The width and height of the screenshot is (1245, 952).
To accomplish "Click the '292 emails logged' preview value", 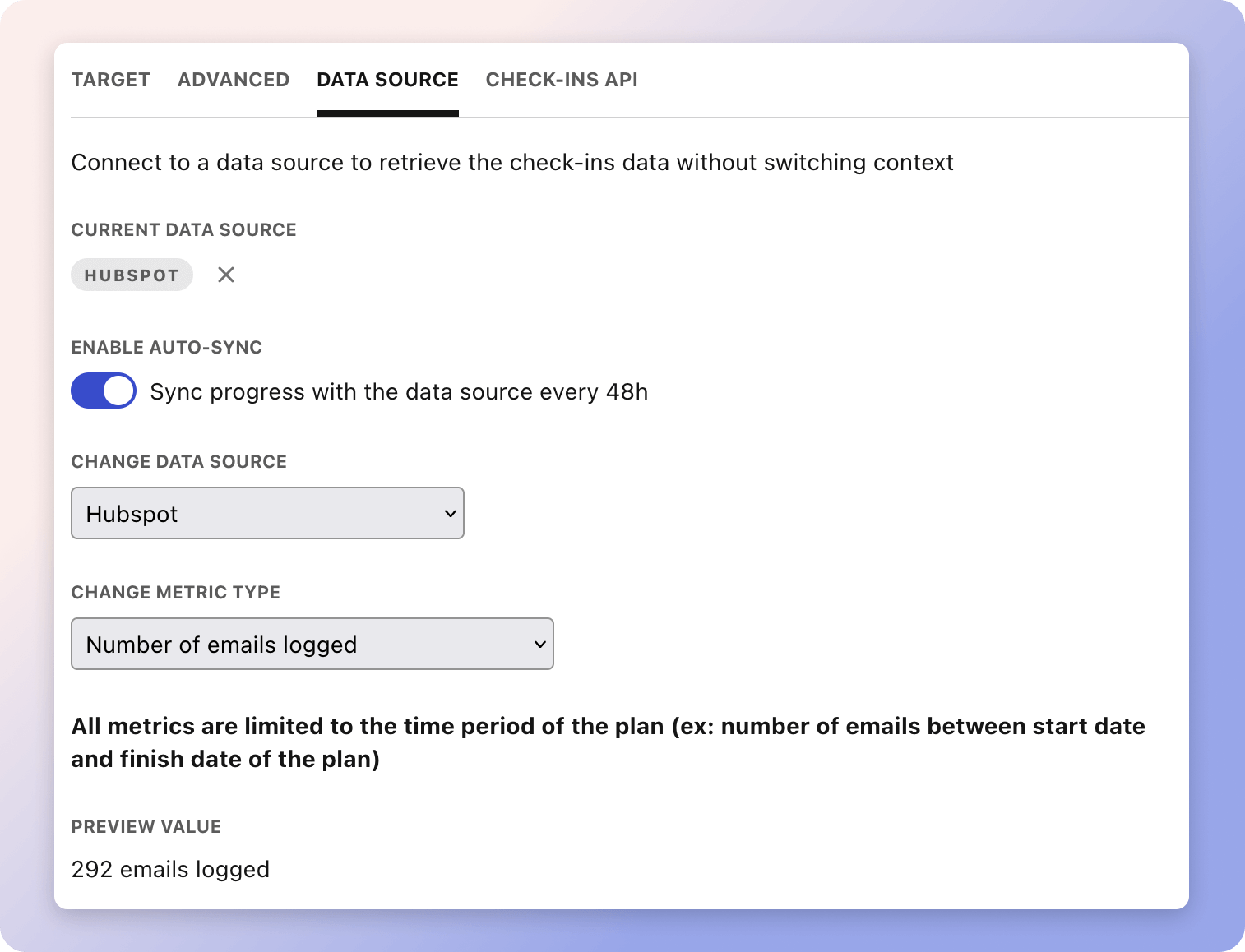I will (x=170, y=869).
